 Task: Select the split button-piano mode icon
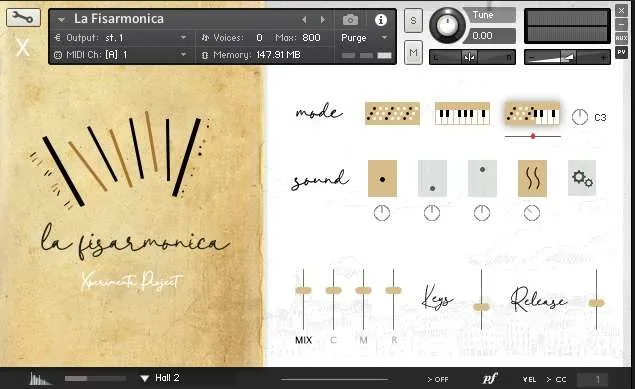532,113
